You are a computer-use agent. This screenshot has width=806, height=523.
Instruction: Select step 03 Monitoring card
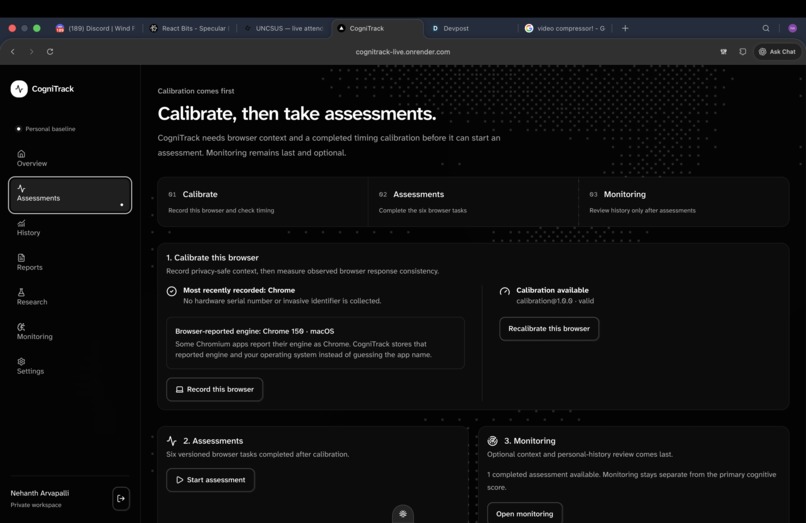point(684,202)
